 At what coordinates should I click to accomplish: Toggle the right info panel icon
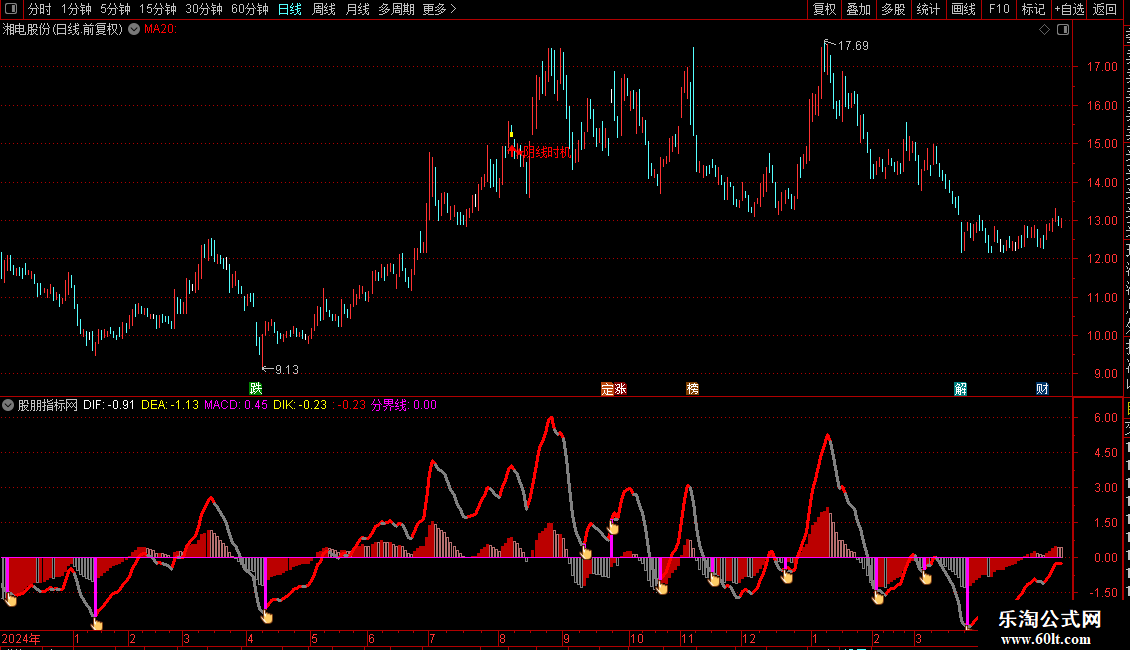point(1063,30)
